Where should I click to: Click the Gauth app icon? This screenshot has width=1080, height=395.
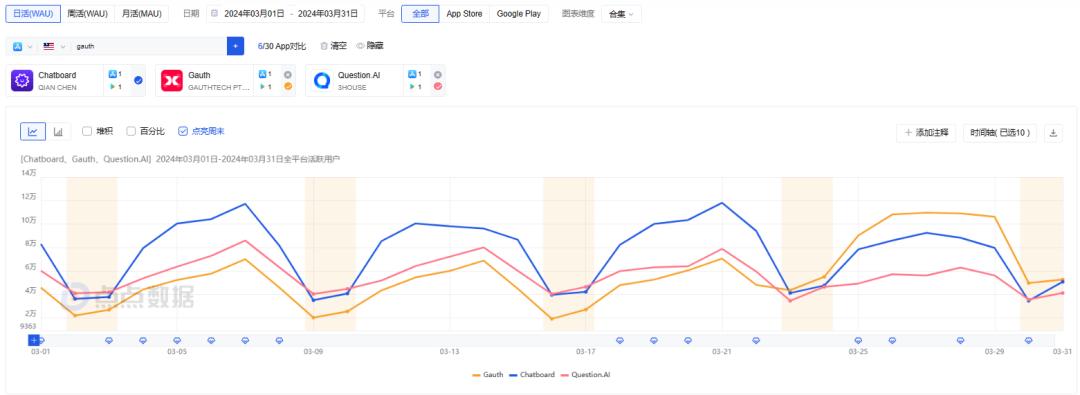click(x=172, y=81)
